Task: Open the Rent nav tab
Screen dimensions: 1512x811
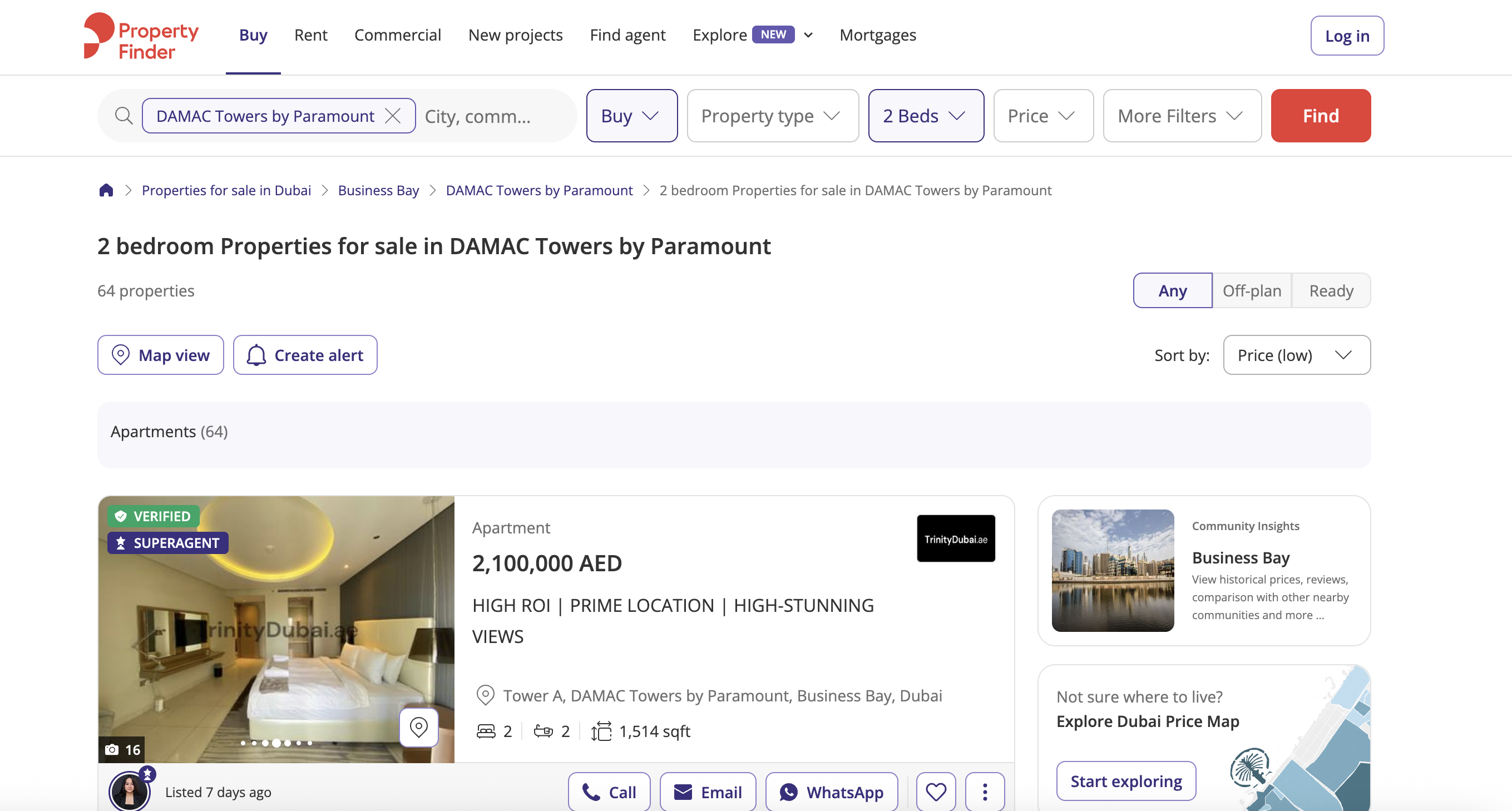Action: tap(310, 35)
